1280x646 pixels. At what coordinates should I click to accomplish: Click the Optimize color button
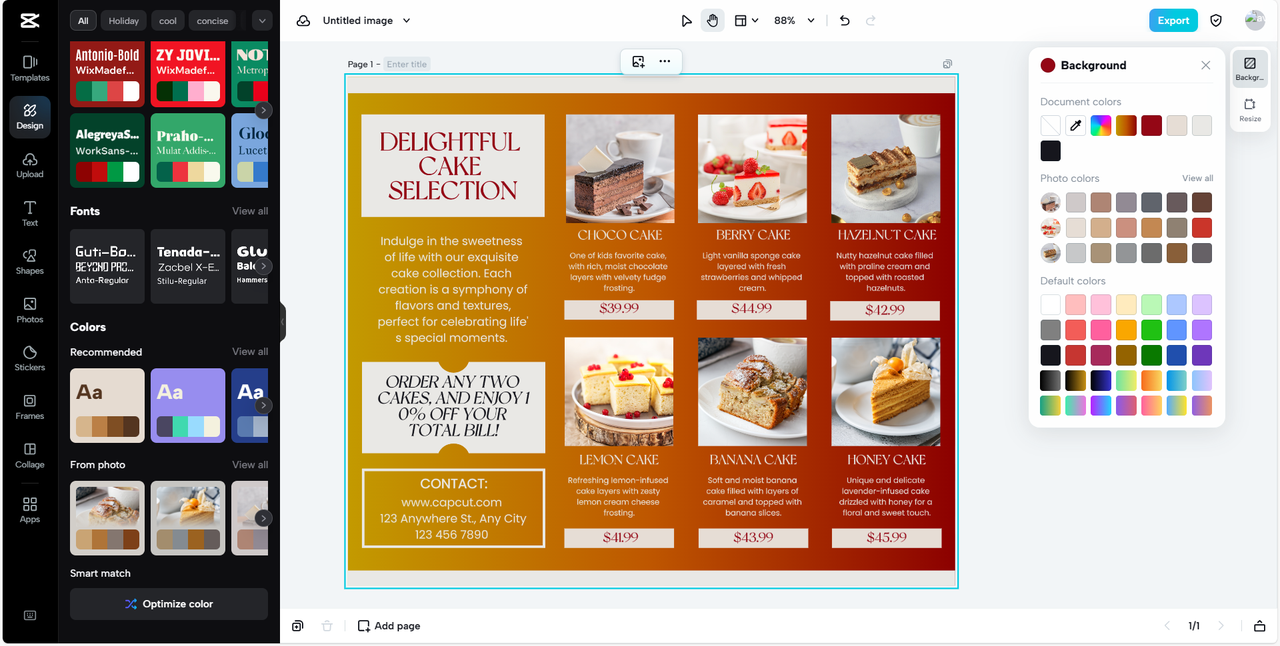coord(169,604)
